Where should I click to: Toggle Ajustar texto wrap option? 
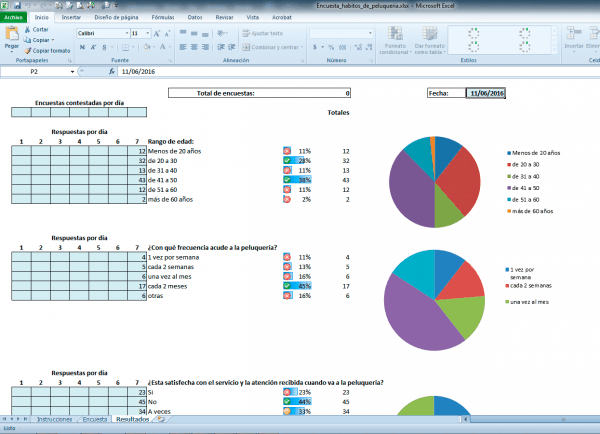263,33
